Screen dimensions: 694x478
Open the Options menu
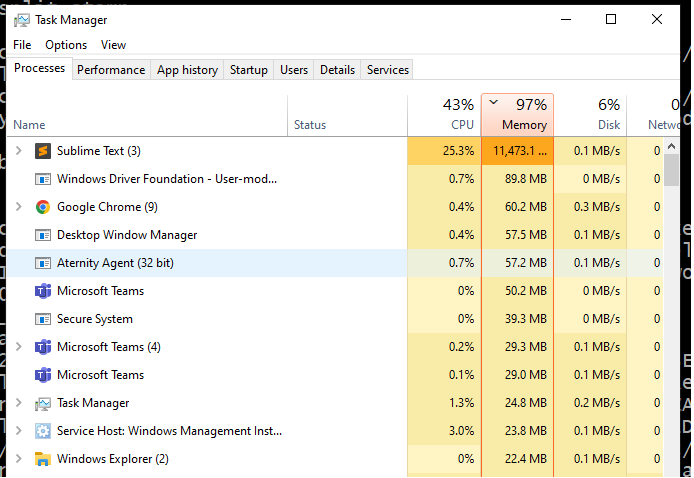[x=66, y=45]
